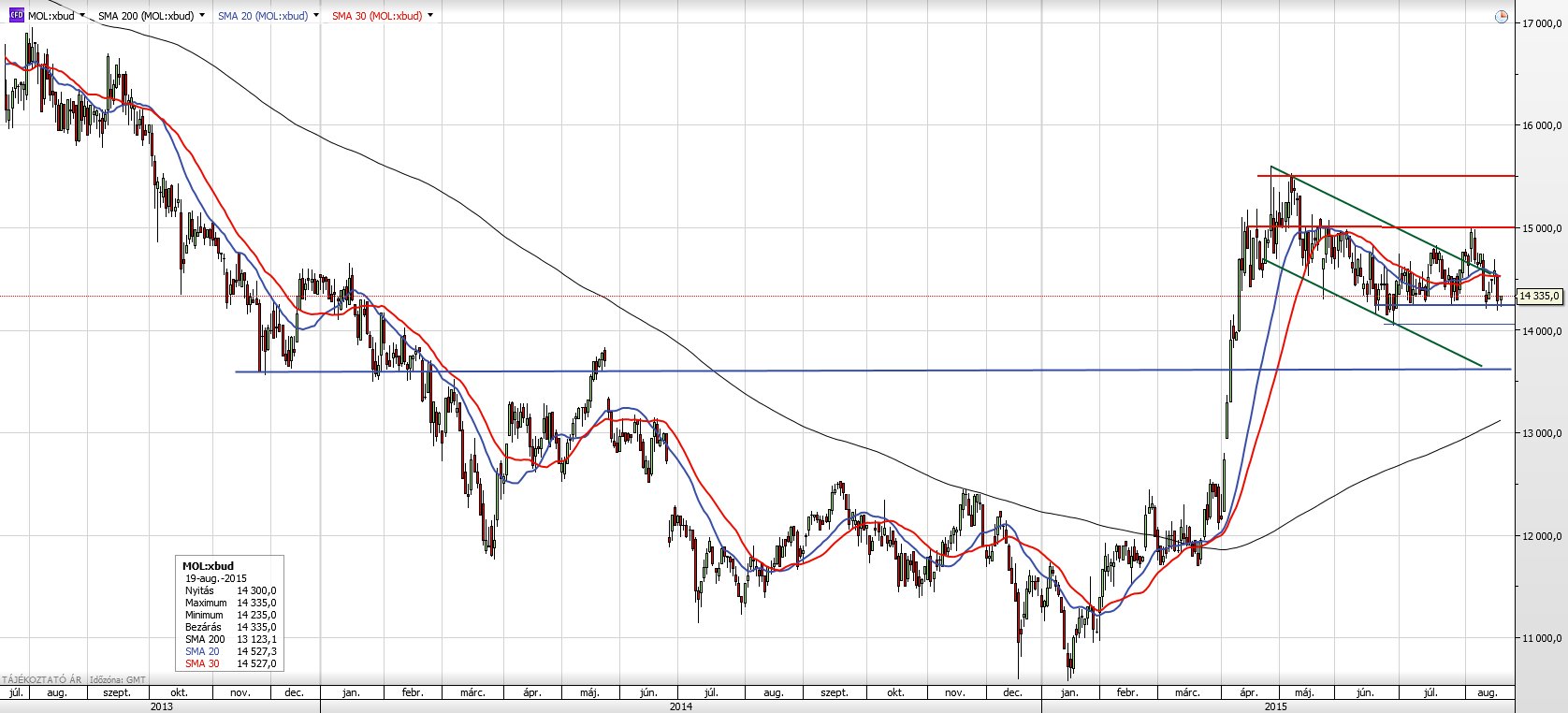Open the dropdown arrow next to MOL:xbud
The height and width of the screenshot is (713, 1568).
click(x=82, y=16)
